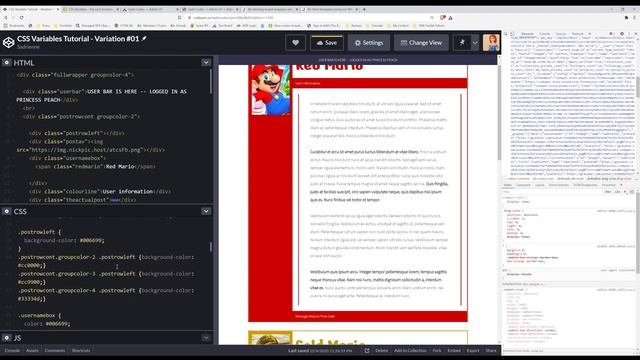Click '.usernamebox {' in CSS editor
Image resolution: width=640 pixels, height=360 pixels.
[39, 315]
